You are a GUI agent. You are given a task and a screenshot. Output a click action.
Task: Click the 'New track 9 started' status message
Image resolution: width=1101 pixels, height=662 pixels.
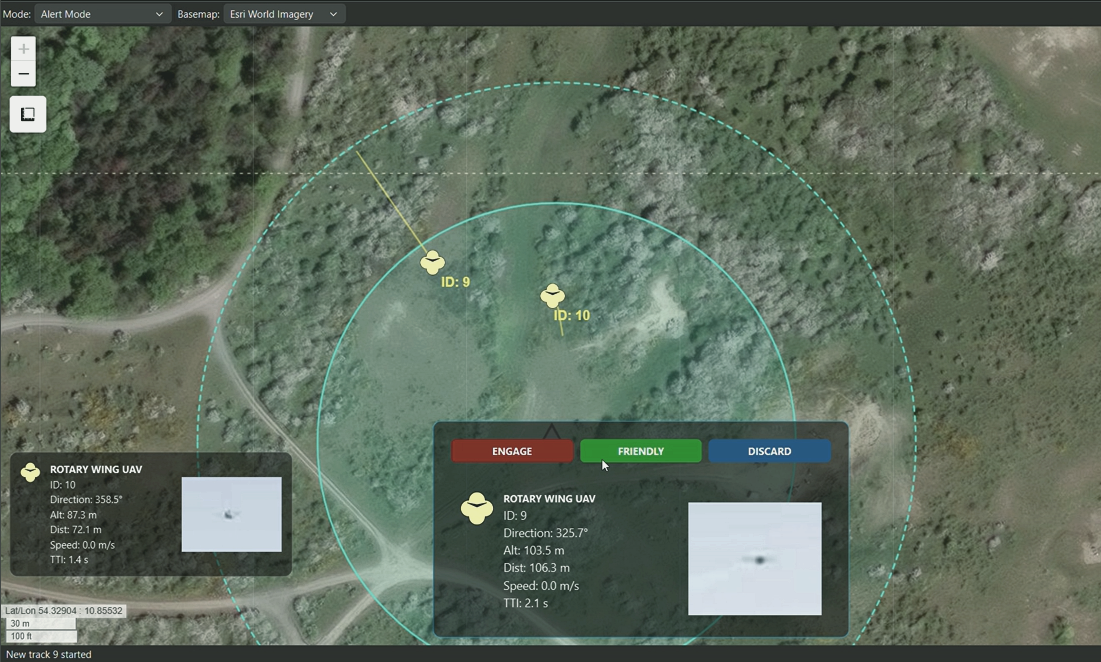(48, 654)
